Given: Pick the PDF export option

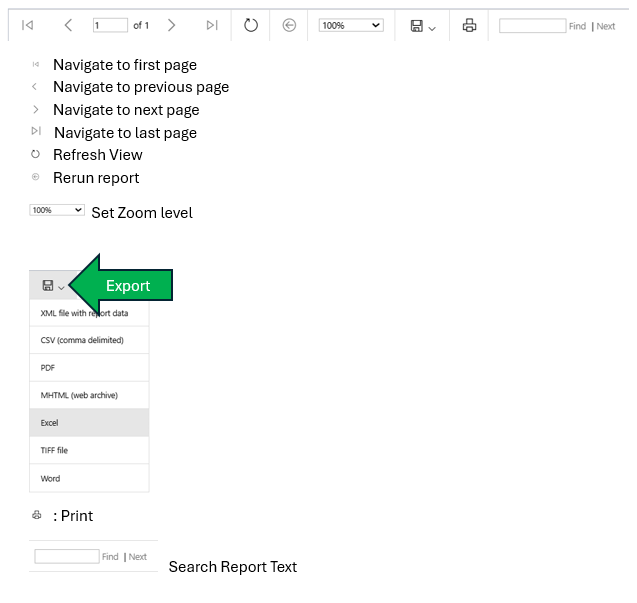Looking at the screenshot, I should pyautogui.click(x=48, y=368).
